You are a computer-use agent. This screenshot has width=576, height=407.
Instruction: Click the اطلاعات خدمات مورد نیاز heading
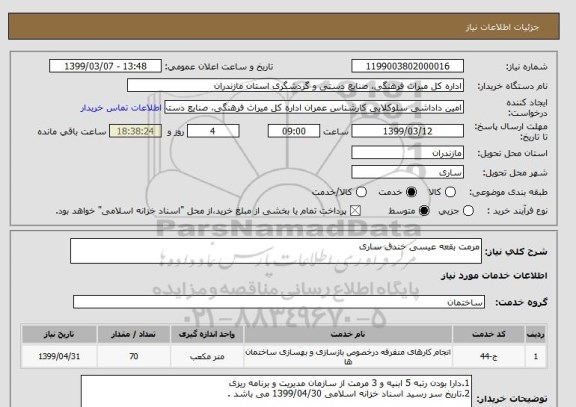point(494,276)
